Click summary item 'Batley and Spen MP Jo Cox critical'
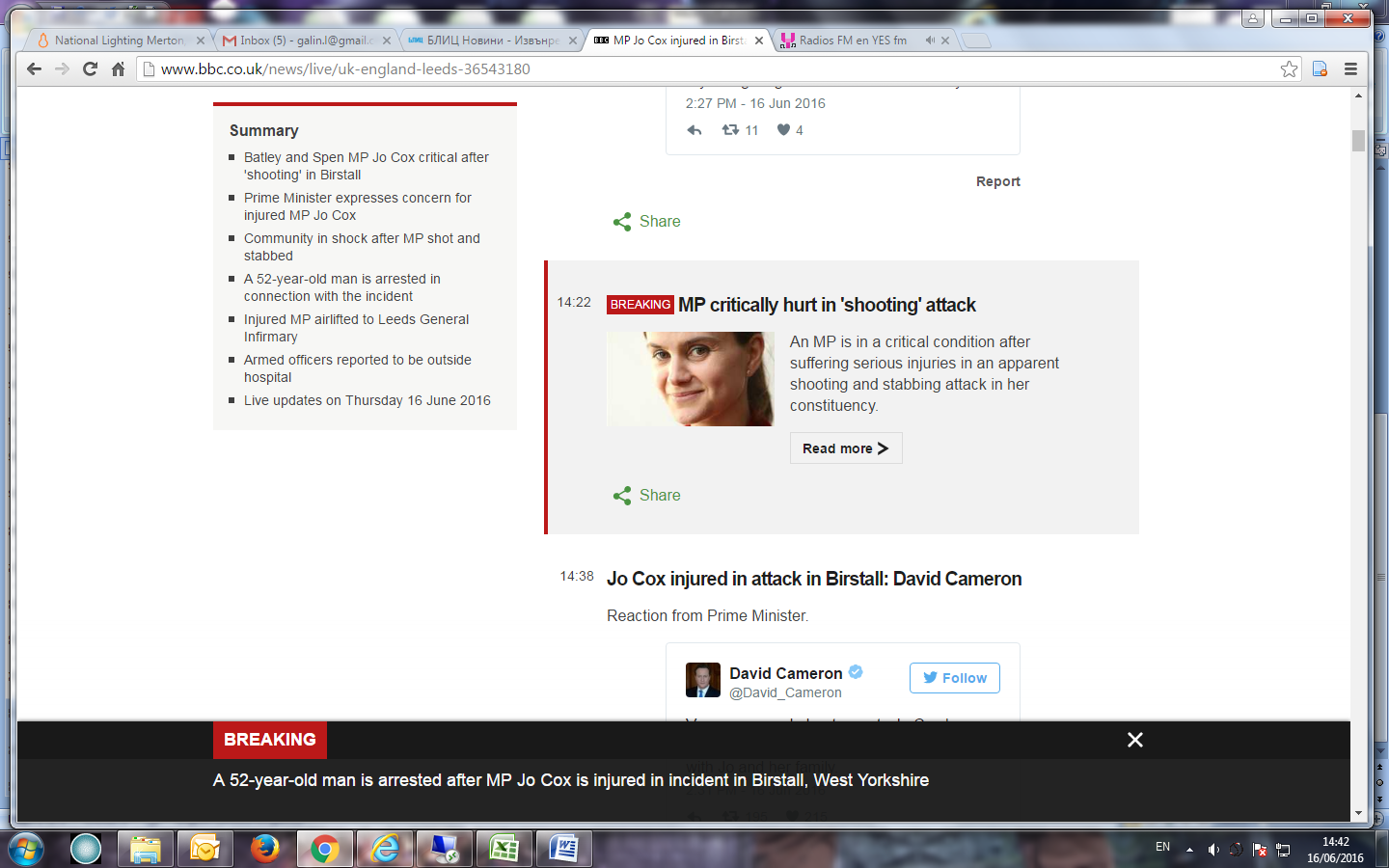1389x868 pixels. pos(367,166)
